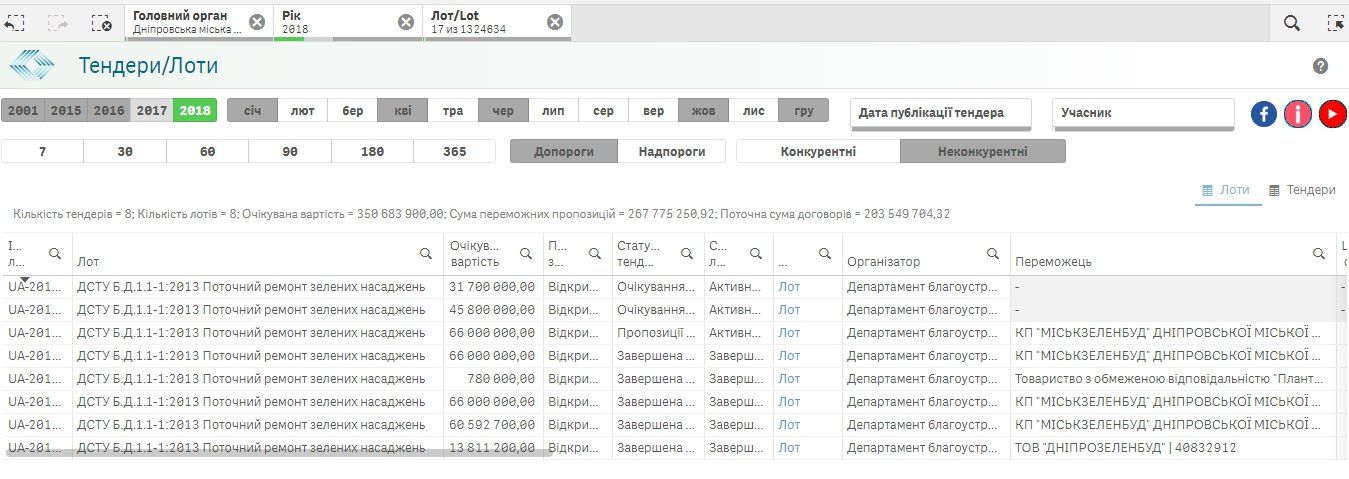
Task: Select the 7 day period
Action: [42, 152]
